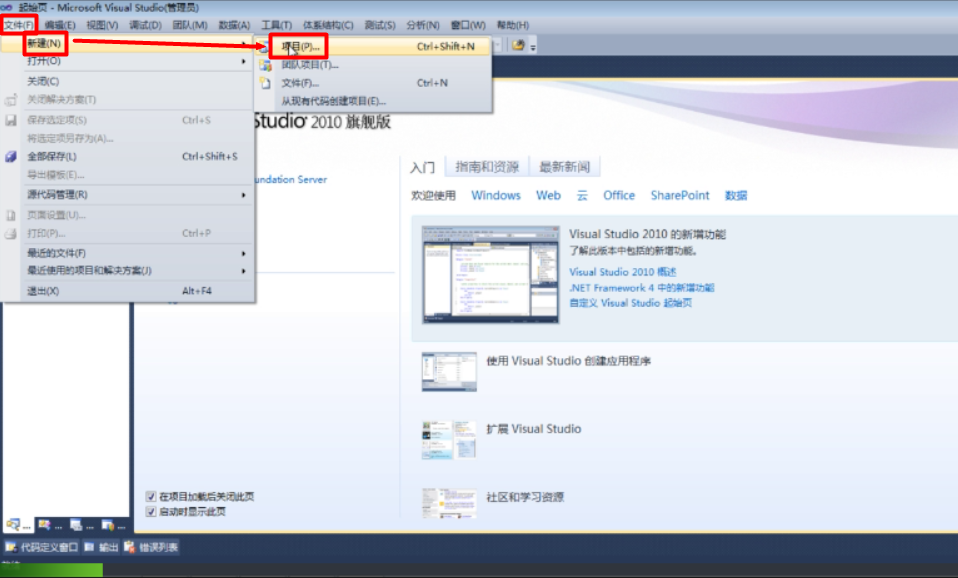Screen dimensions: 958x578
Task: Choose 新建(N) in the File menu
Action: 128,43
